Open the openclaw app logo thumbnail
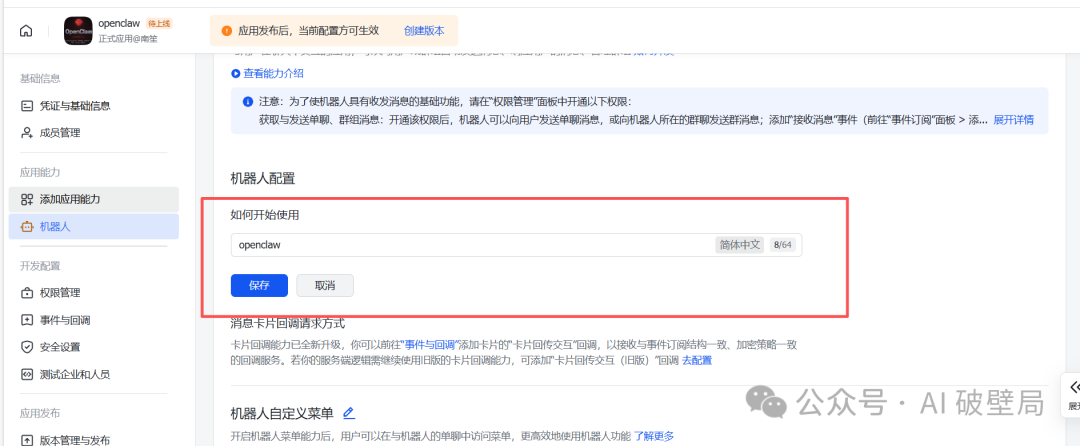 (78, 31)
